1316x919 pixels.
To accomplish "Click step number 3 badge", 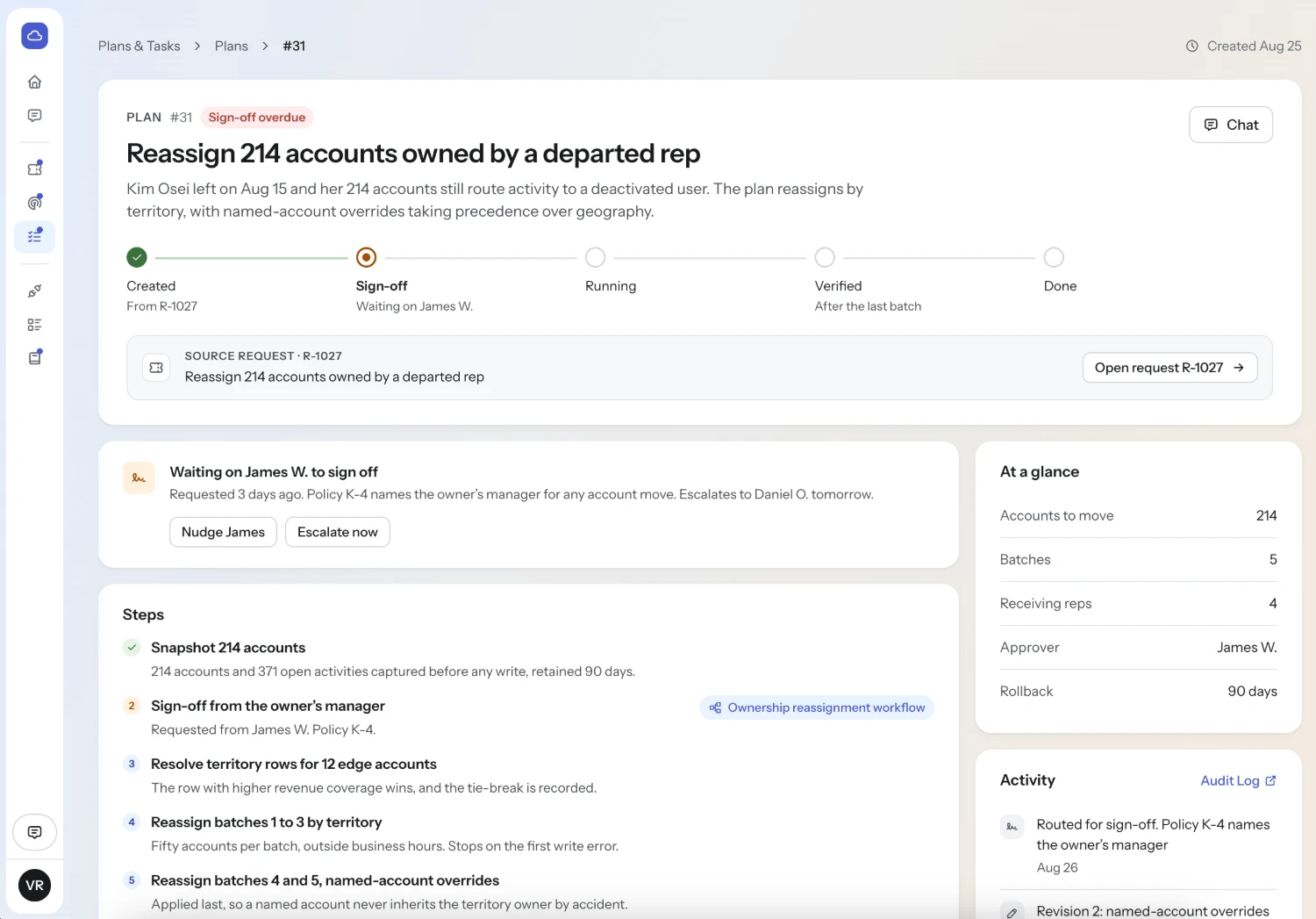I will [x=132, y=764].
